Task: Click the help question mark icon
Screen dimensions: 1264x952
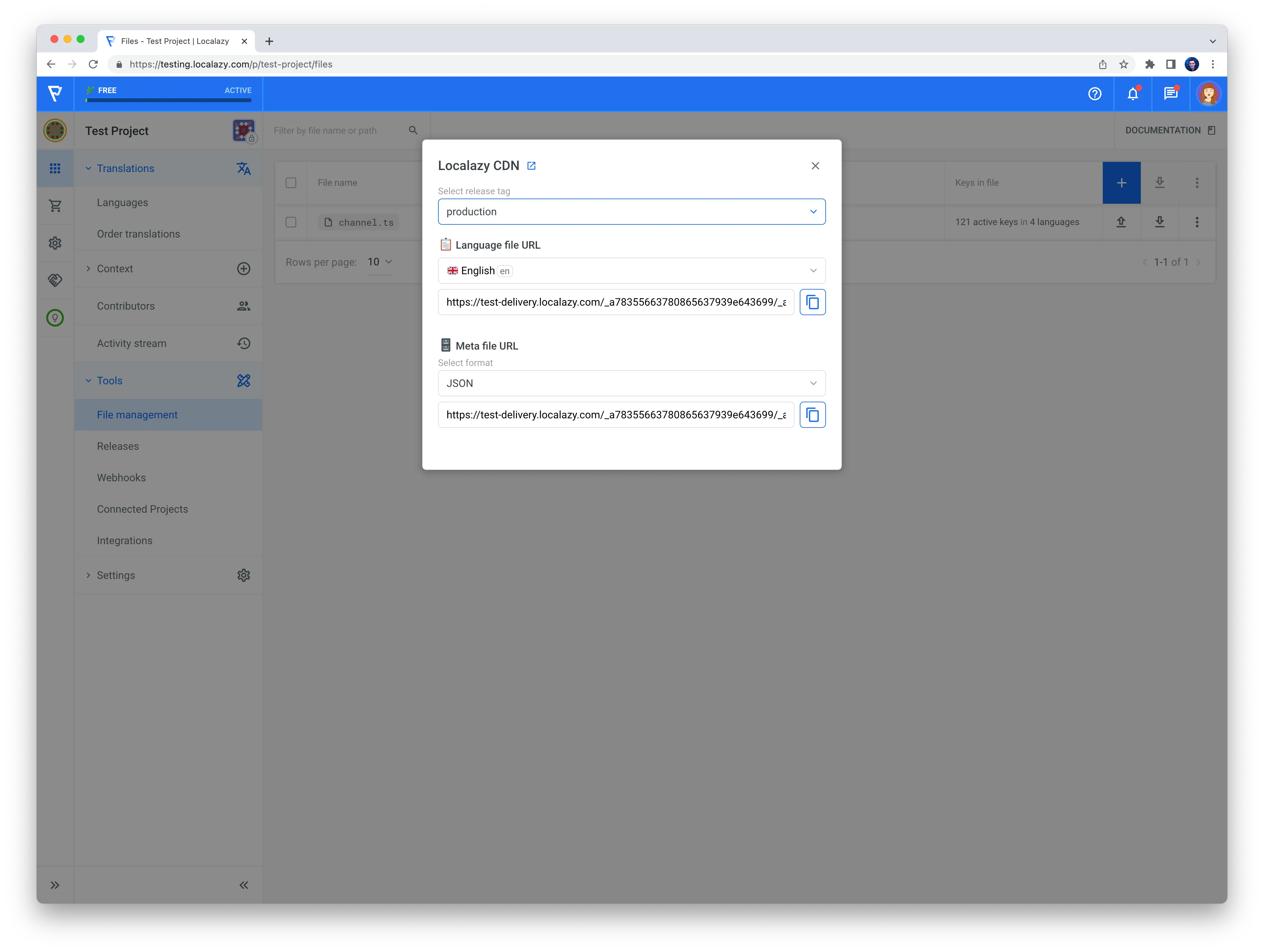Action: (1094, 94)
